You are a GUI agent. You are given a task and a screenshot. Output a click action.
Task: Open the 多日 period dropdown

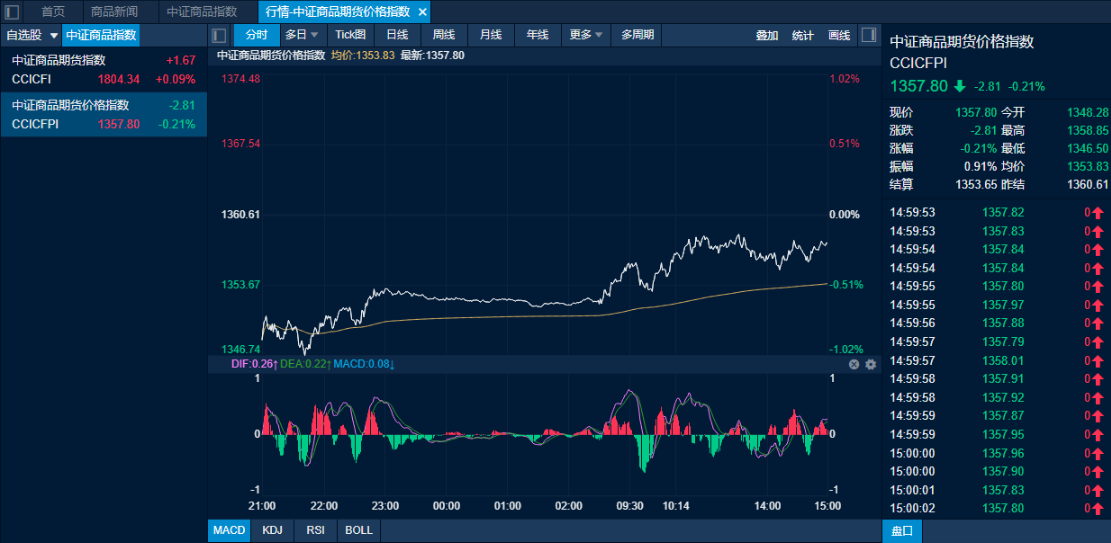301,35
